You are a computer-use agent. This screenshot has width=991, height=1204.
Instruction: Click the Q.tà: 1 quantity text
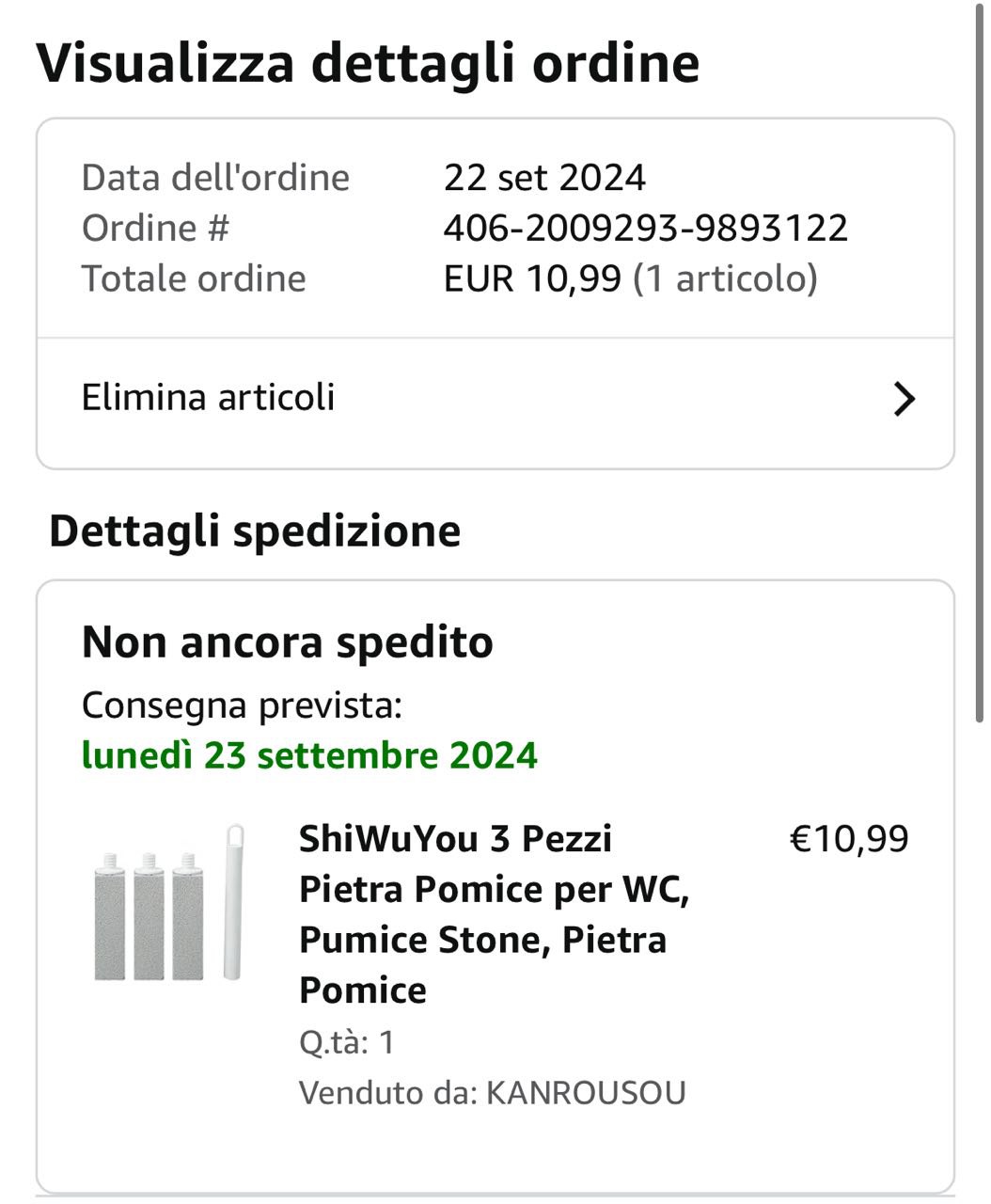click(x=347, y=1042)
